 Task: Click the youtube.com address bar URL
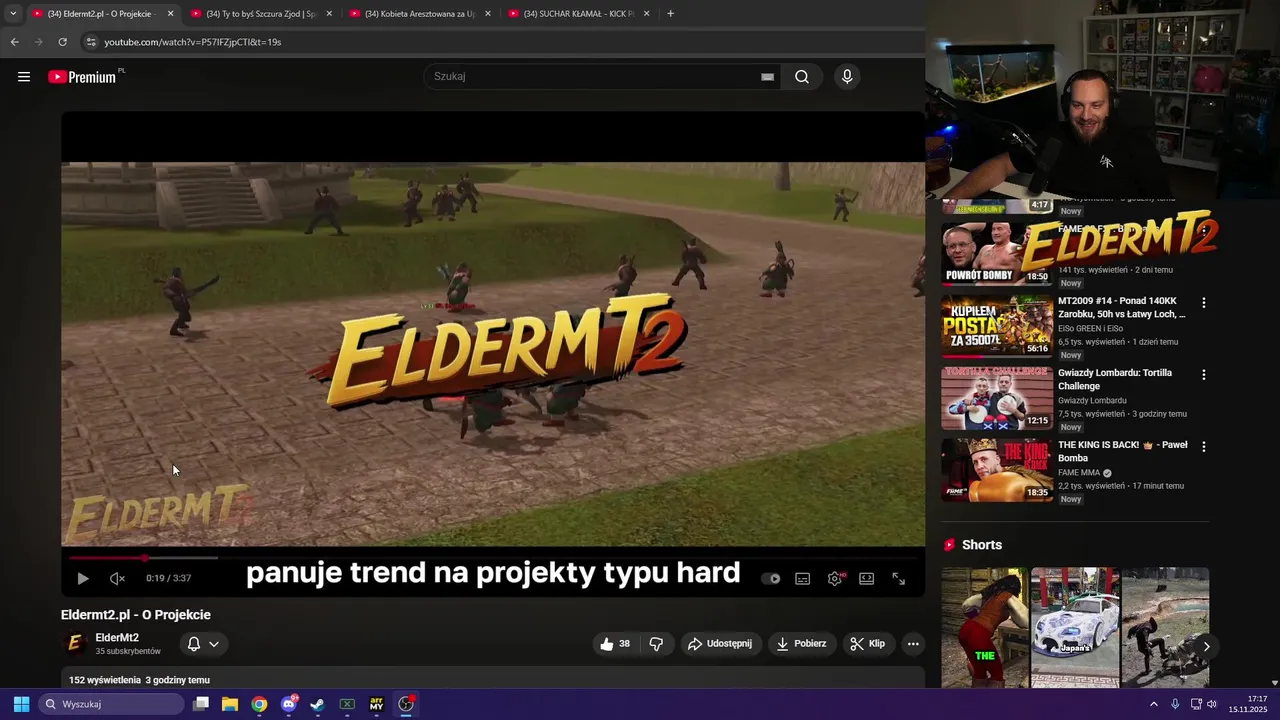pos(192,42)
